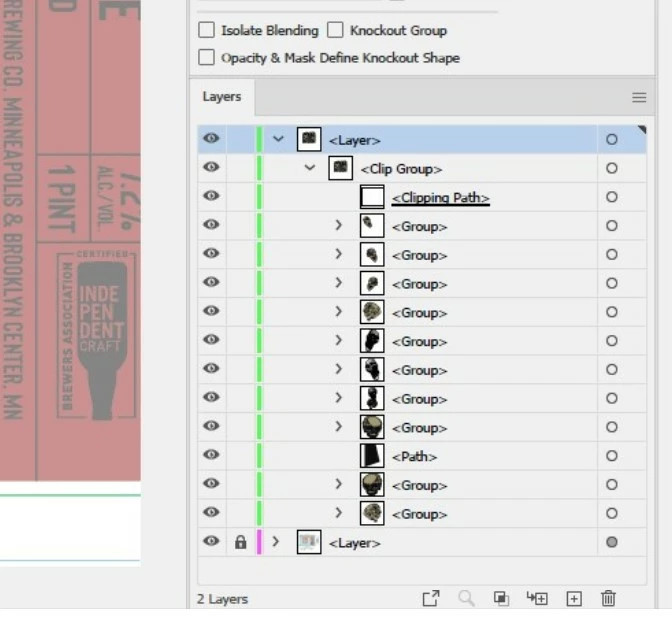The width and height of the screenshot is (672, 618).
Task: Select the Layers panel tab
Action: pos(222,97)
